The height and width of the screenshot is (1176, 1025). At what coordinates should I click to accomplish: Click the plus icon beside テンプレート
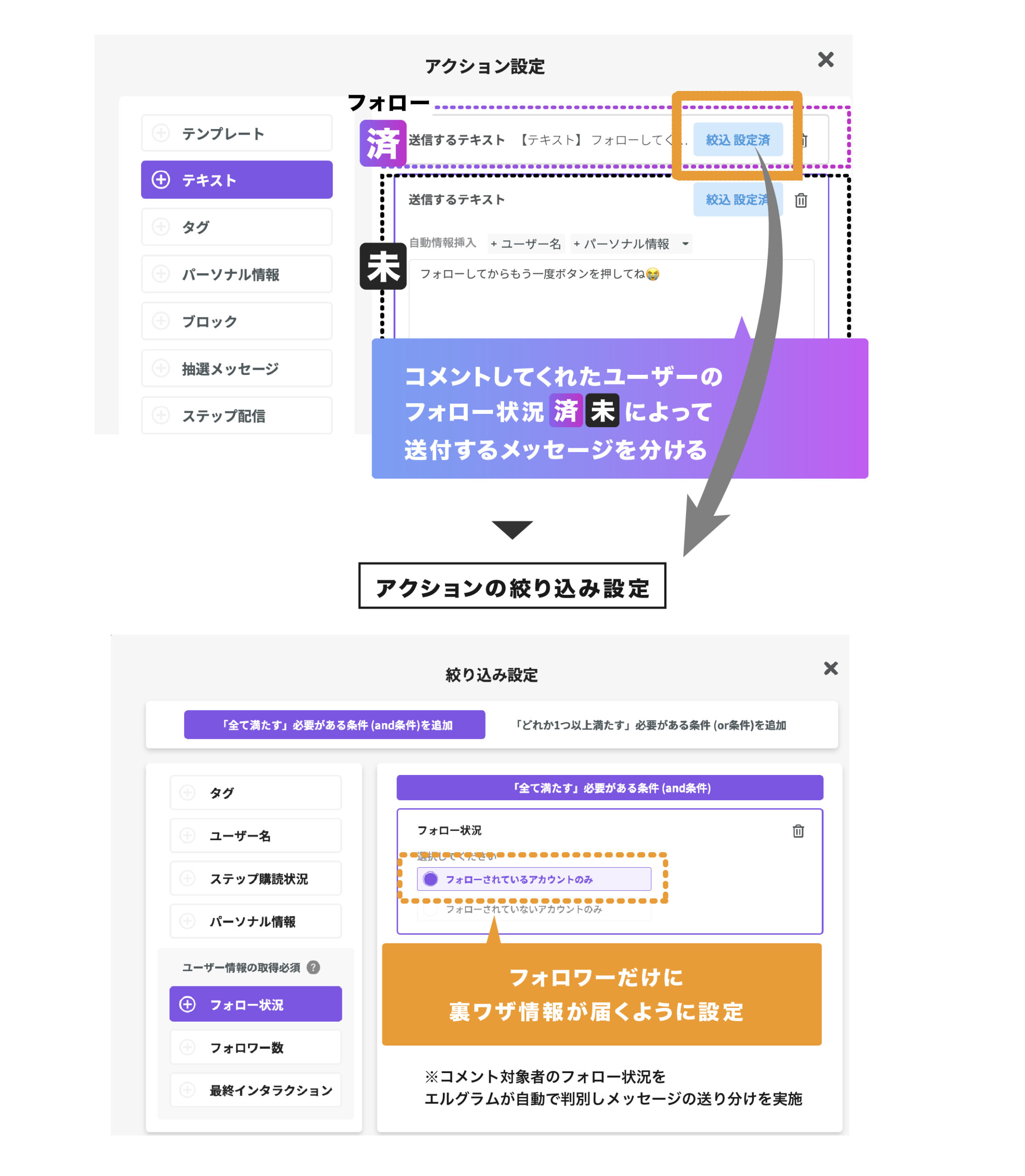[161, 133]
